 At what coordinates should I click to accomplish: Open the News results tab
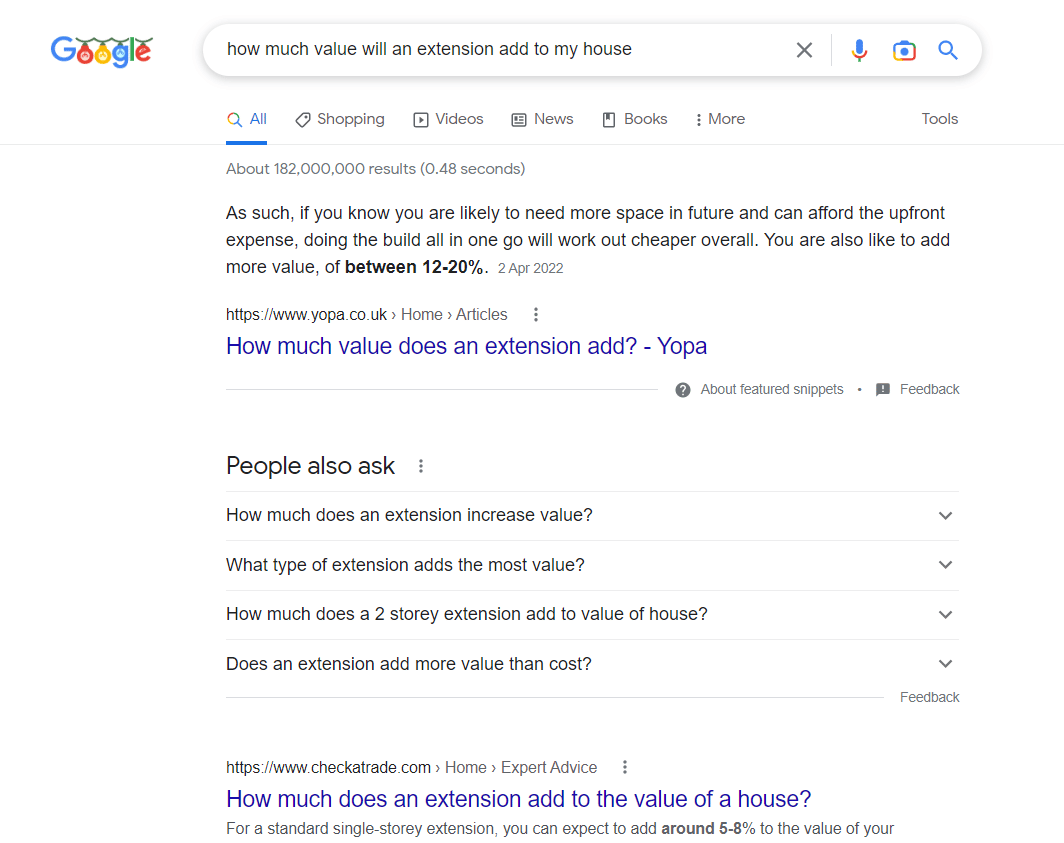[x=542, y=119]
